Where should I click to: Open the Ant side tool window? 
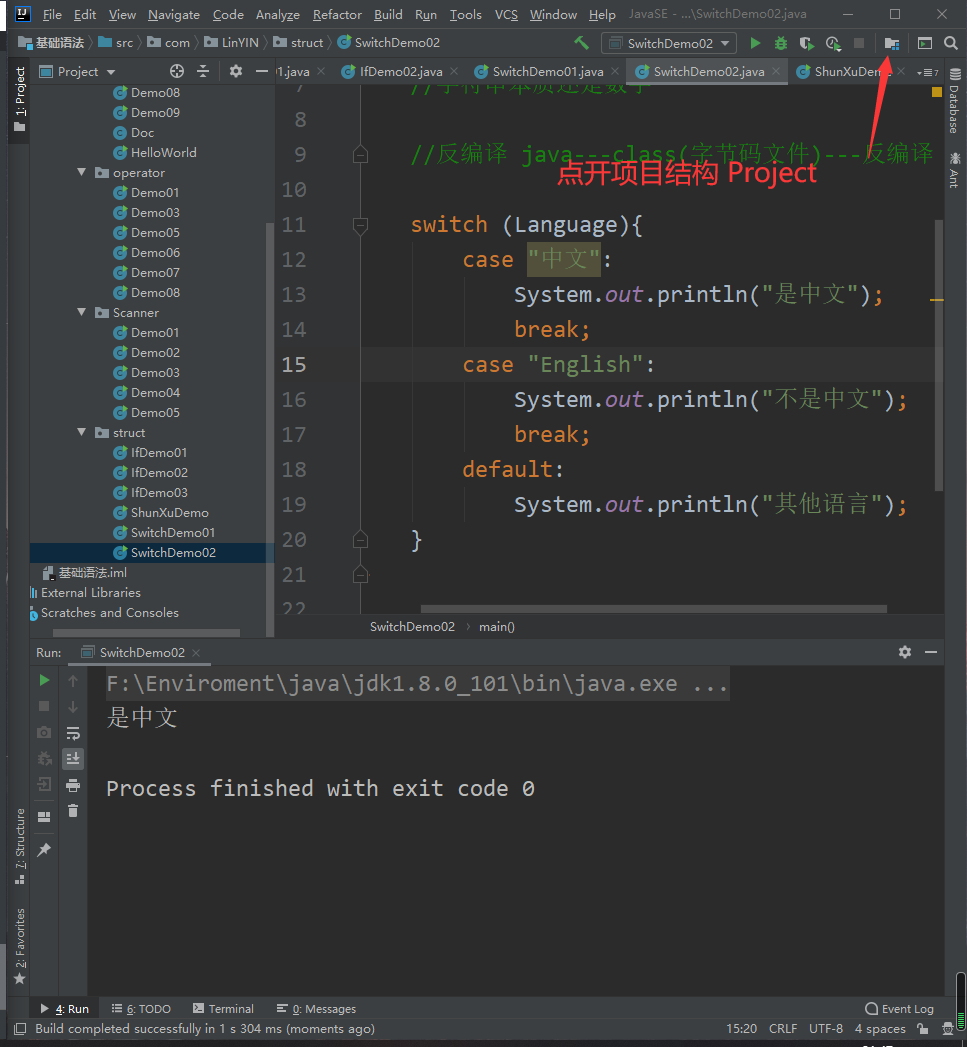click(954, 170)
